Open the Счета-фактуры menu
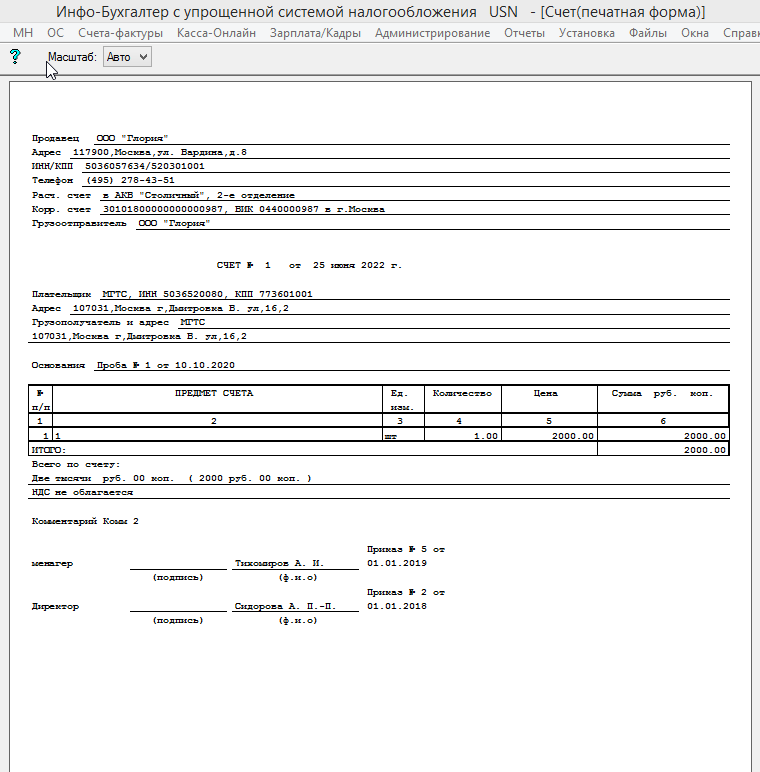760x772 pixels. tap(121, 33)
